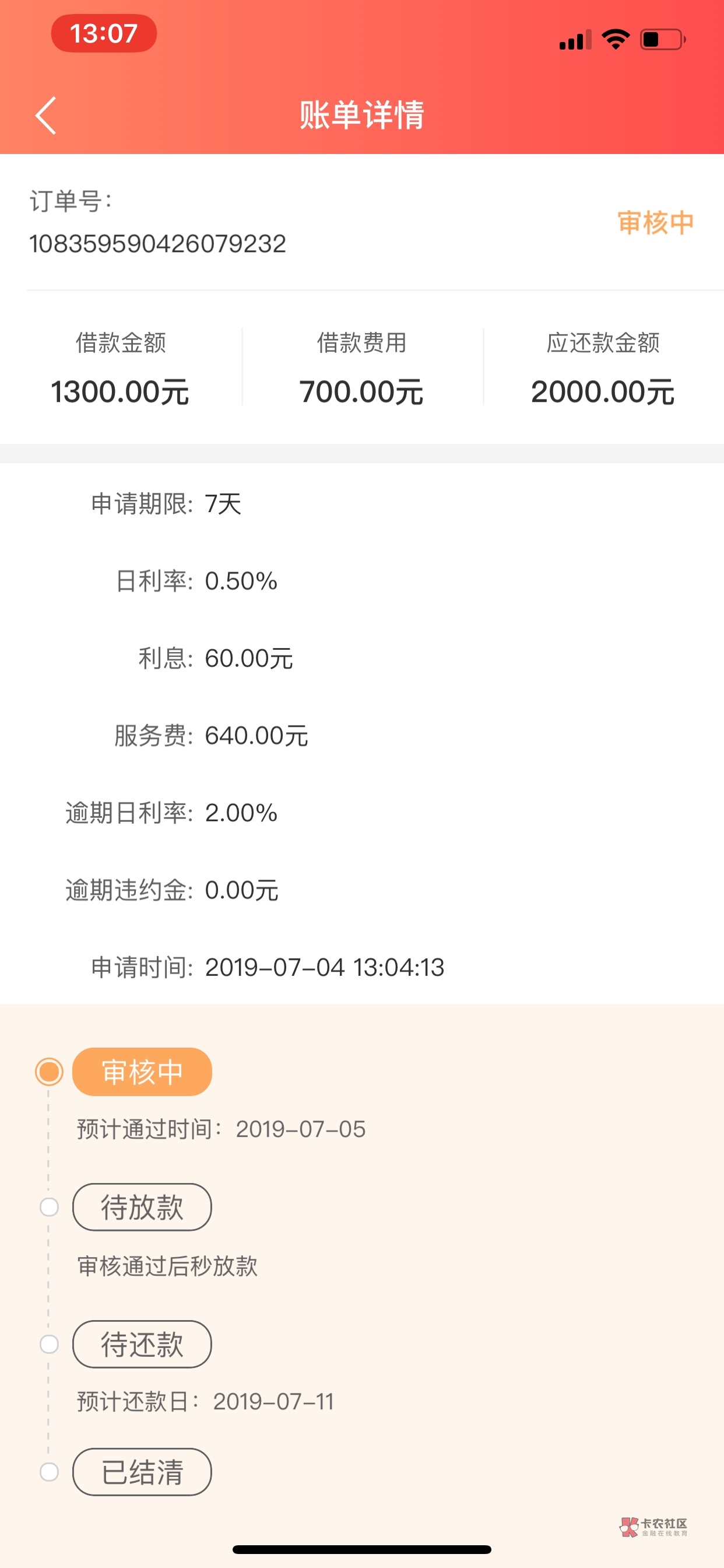Viewport: 724px width, 1568px height.
Task: Tap the orange 审核中 status pill
Action: (142, 1072)
